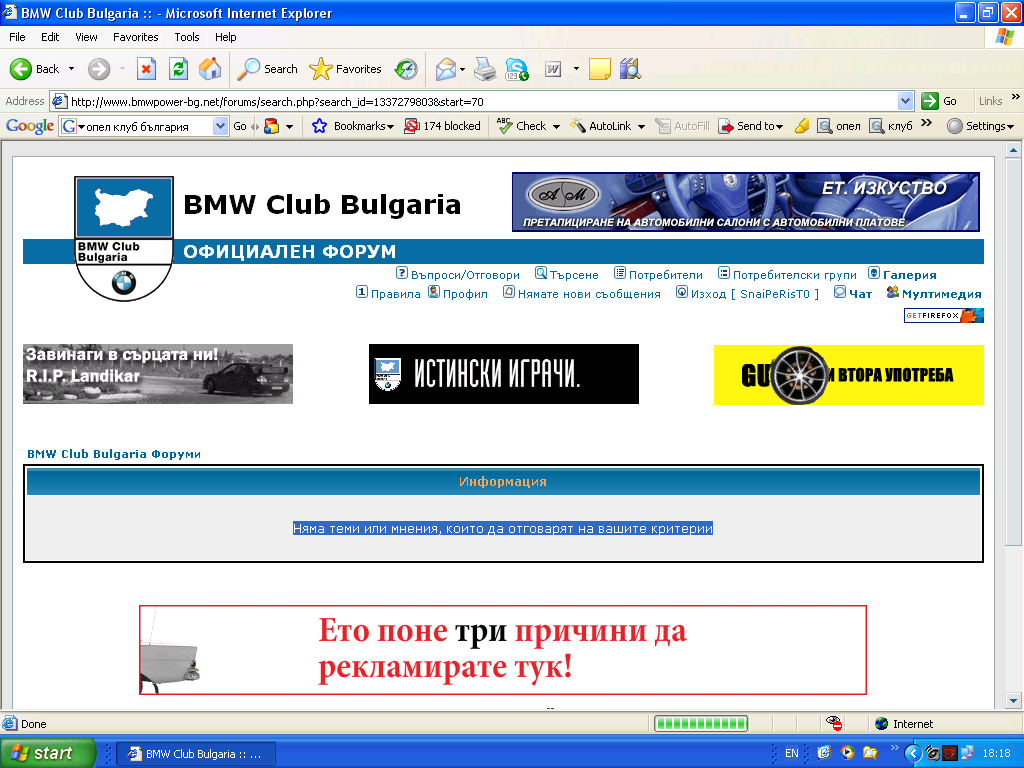This screenshot has height=768, width=1024.
Task: Click the Edit with Word icon
Action: coord(553,69)
